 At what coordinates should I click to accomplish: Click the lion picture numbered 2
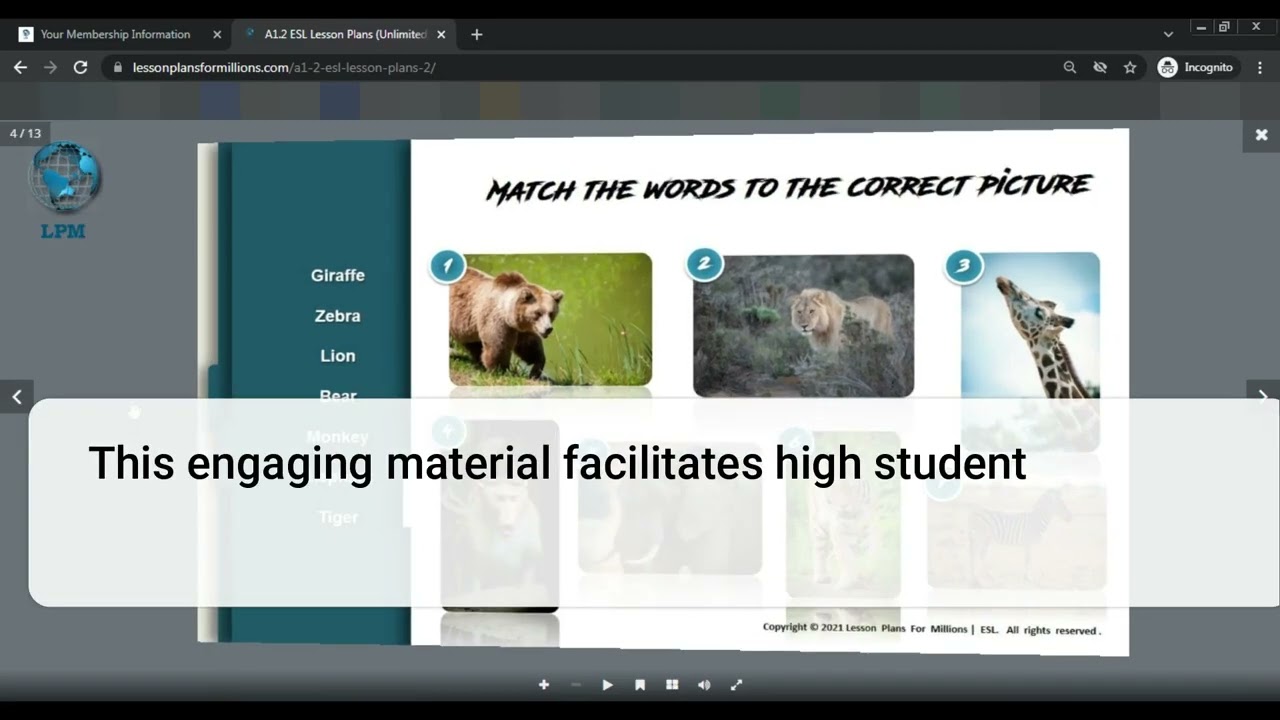(803, 325)
